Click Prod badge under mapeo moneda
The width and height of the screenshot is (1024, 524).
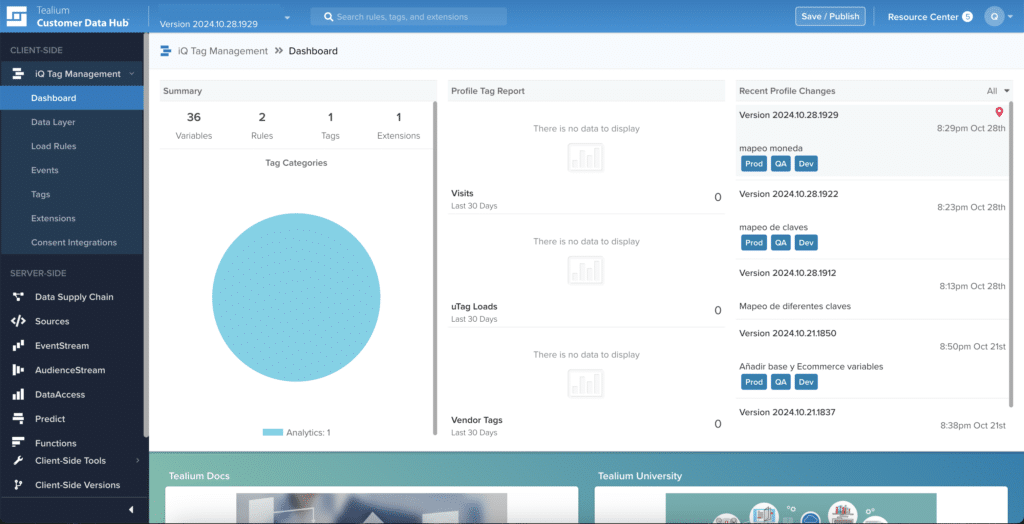point(754,163)
